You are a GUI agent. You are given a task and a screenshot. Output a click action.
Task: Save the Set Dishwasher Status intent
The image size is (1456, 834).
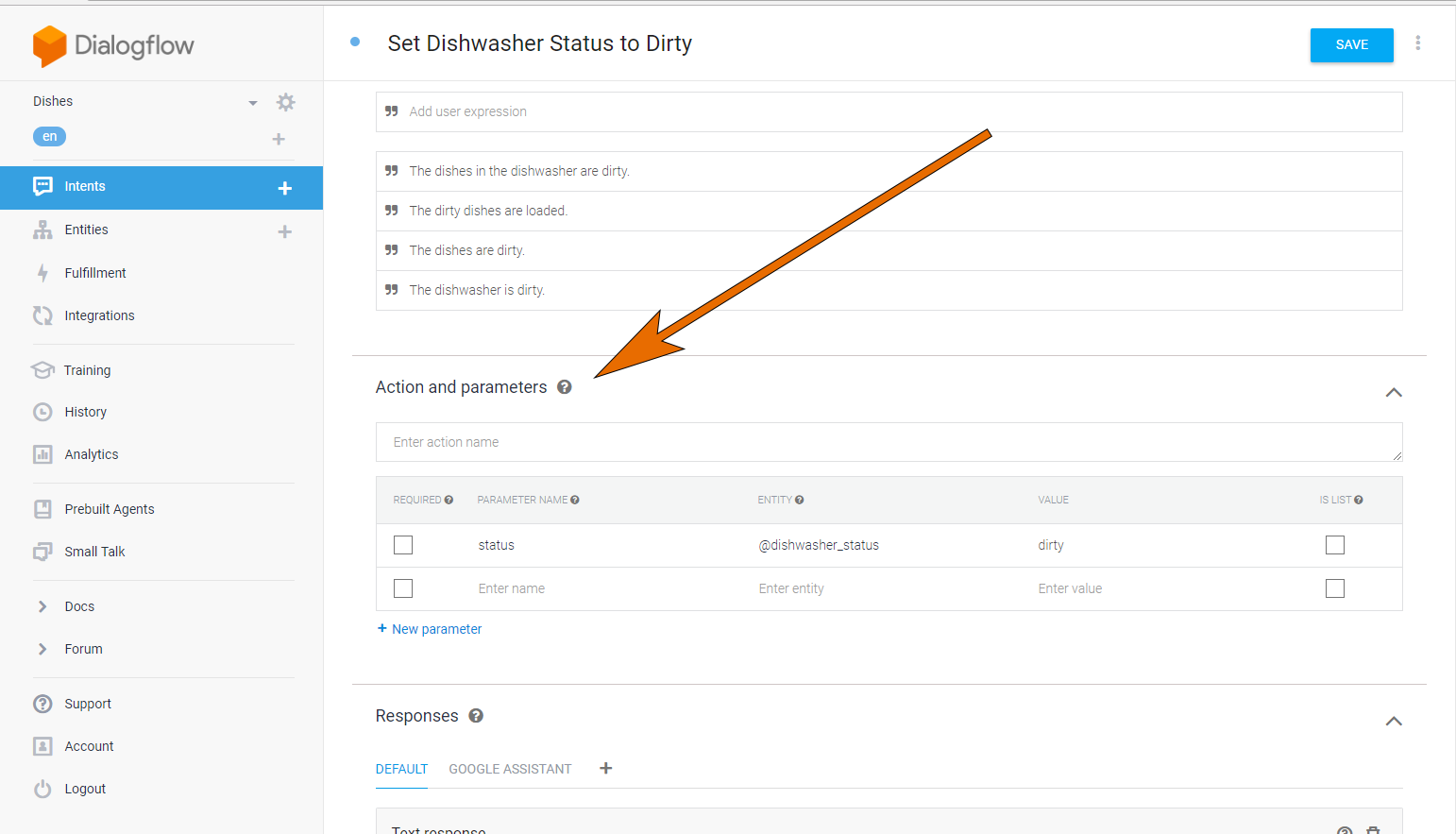click(x=1351, y=44)
